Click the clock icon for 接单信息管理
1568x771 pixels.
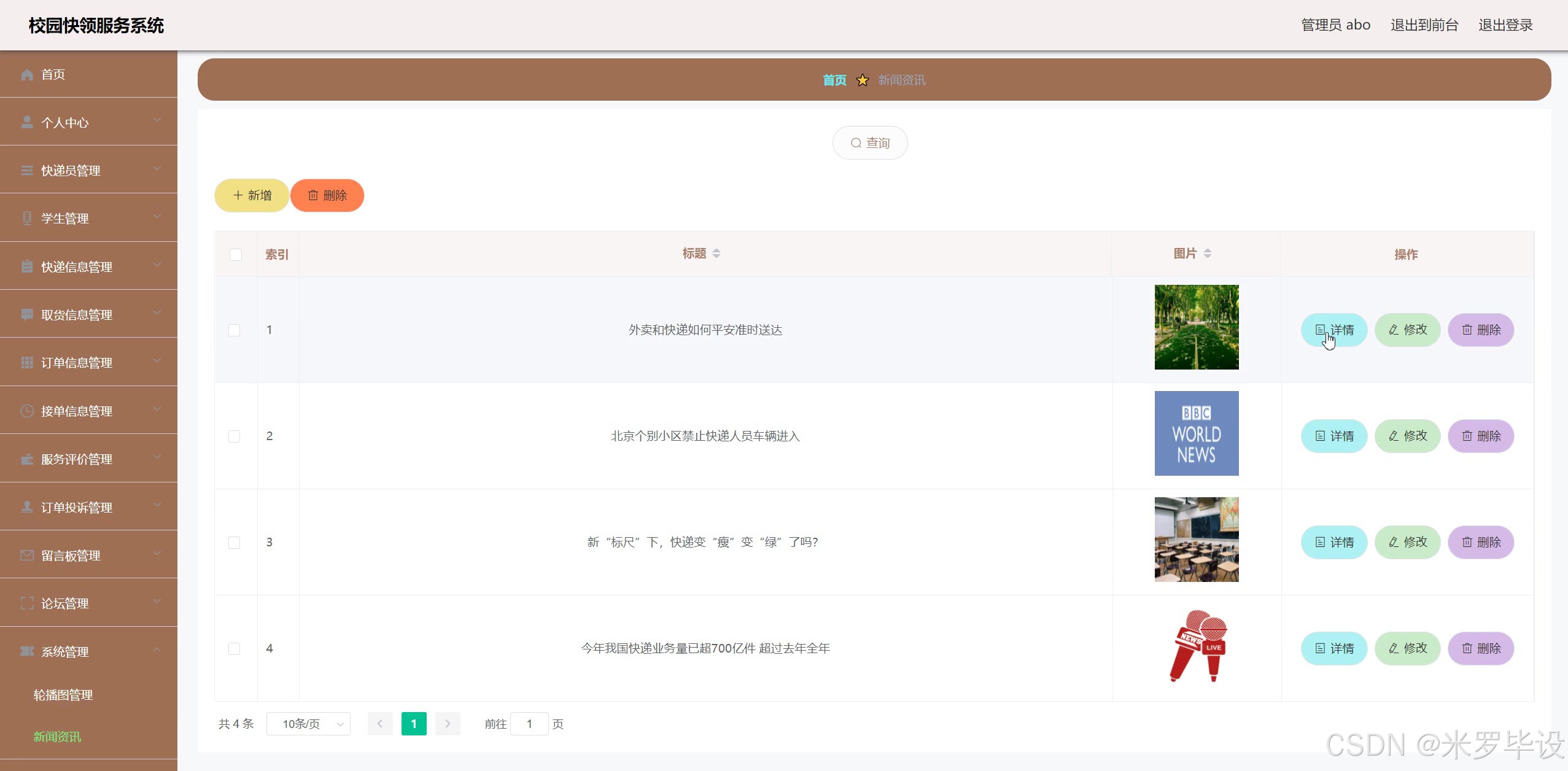pos(27,411)
